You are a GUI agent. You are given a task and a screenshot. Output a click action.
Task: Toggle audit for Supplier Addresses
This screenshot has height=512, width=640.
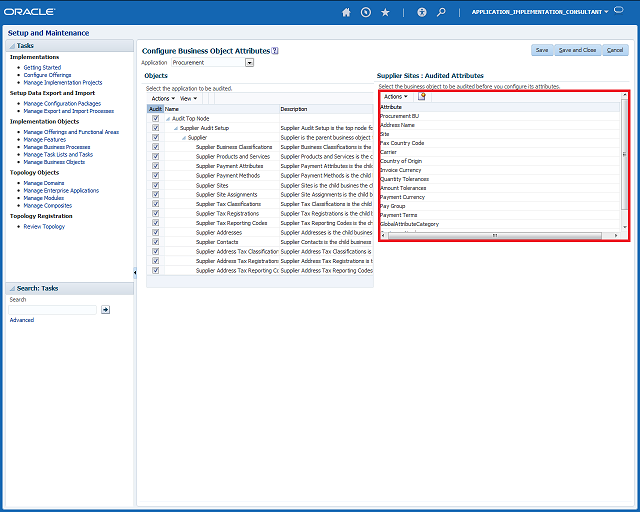click(156, 232)
